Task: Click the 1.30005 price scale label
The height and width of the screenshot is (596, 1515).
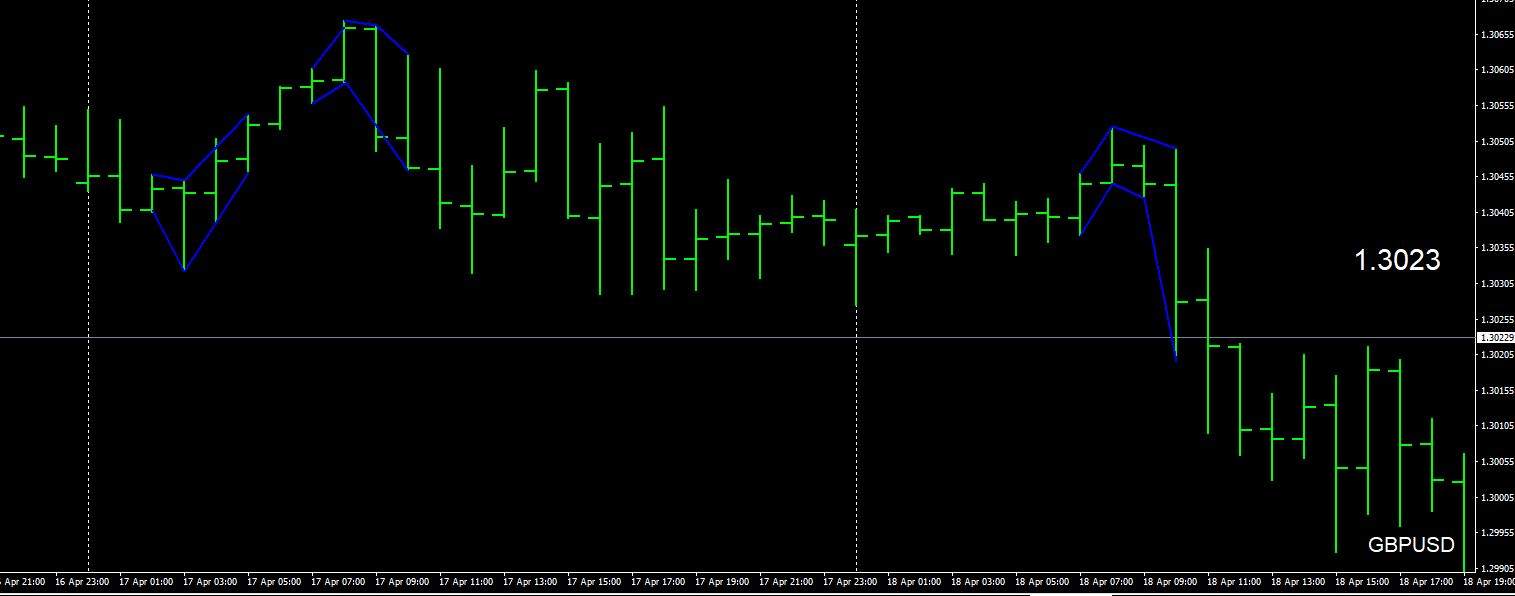Action: click(x=1495, y=497)
